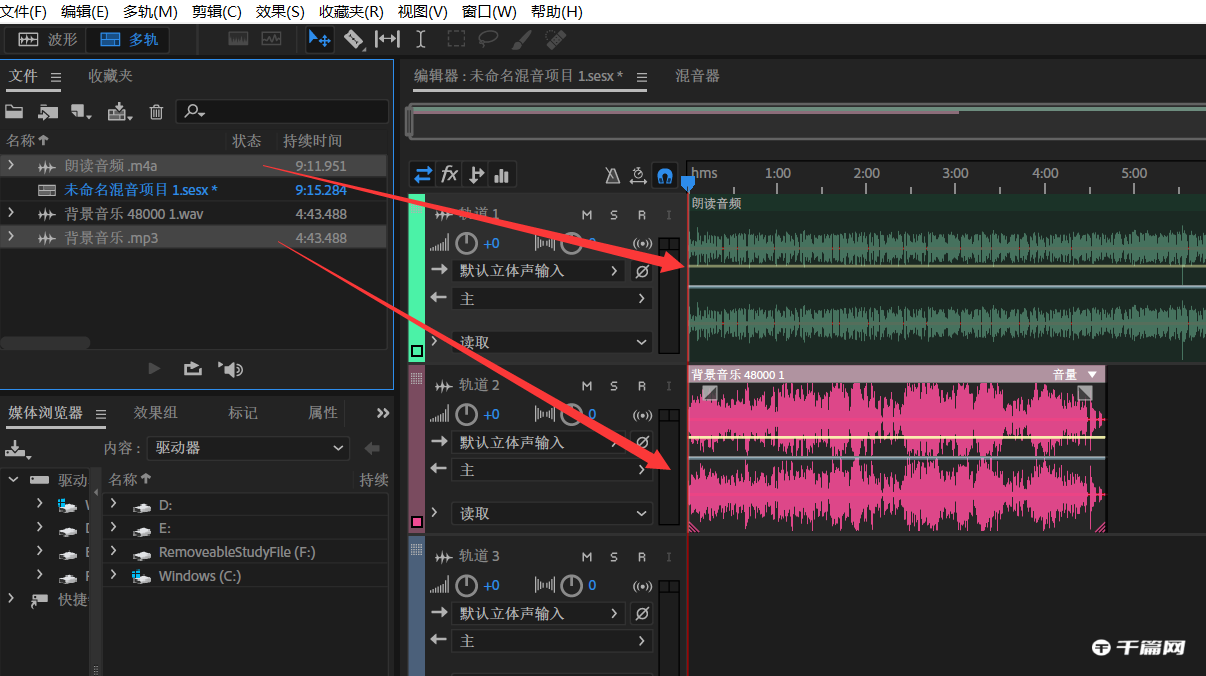Select the Move tool in the toolbar
The image size is (1206, 676).
(x=320, y=39)
